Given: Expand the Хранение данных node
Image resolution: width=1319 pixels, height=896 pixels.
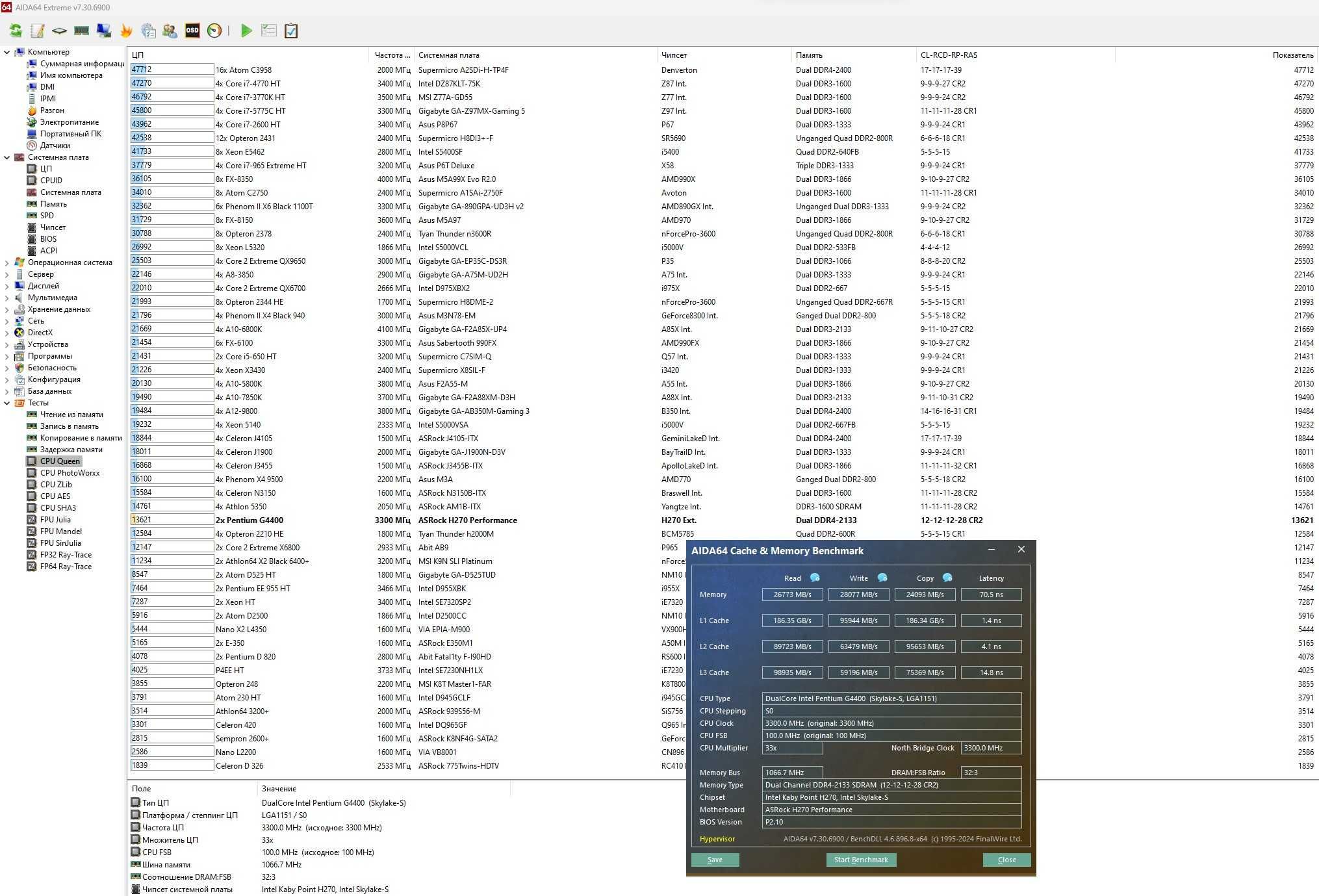Looking at the screenshot, I should [x=7, y=309].
